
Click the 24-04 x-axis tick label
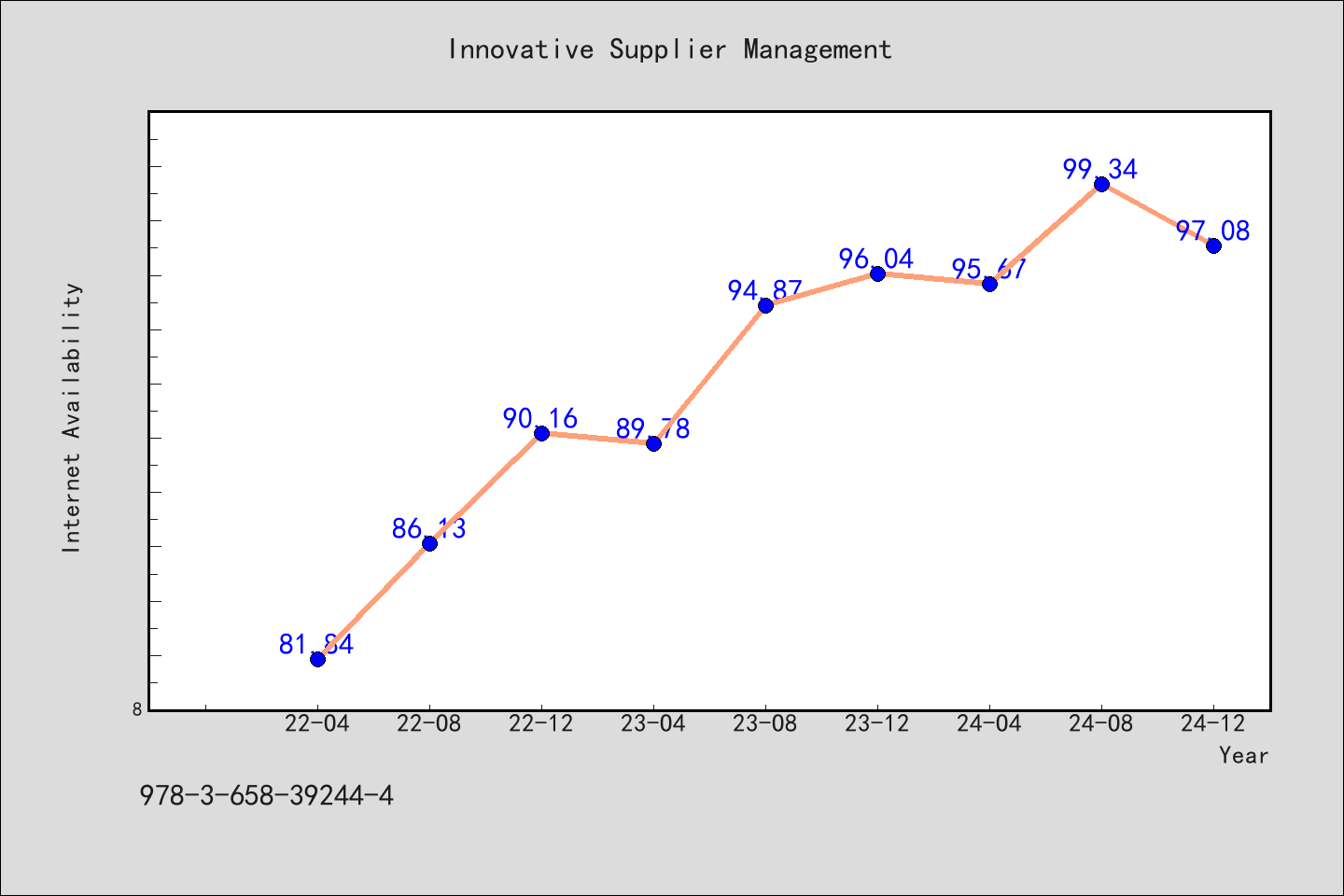(989, 723)
